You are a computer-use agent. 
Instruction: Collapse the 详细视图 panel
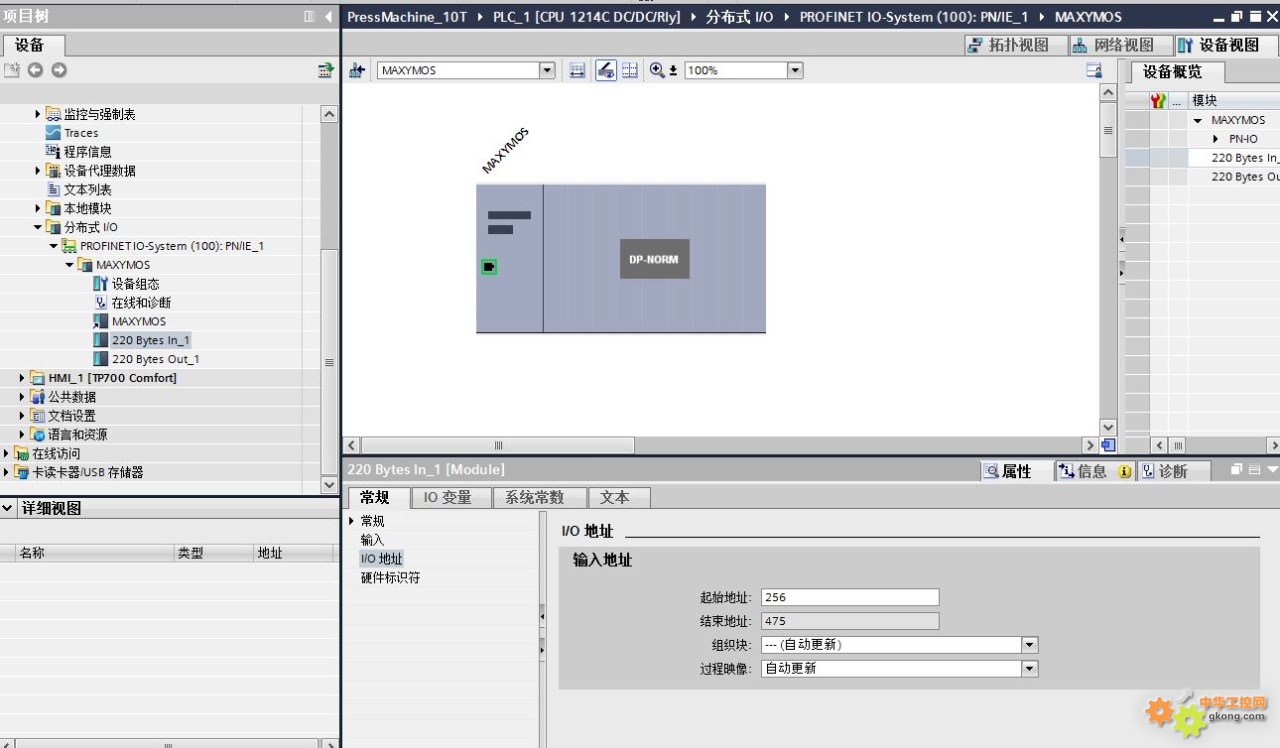[x=8, y=508]
